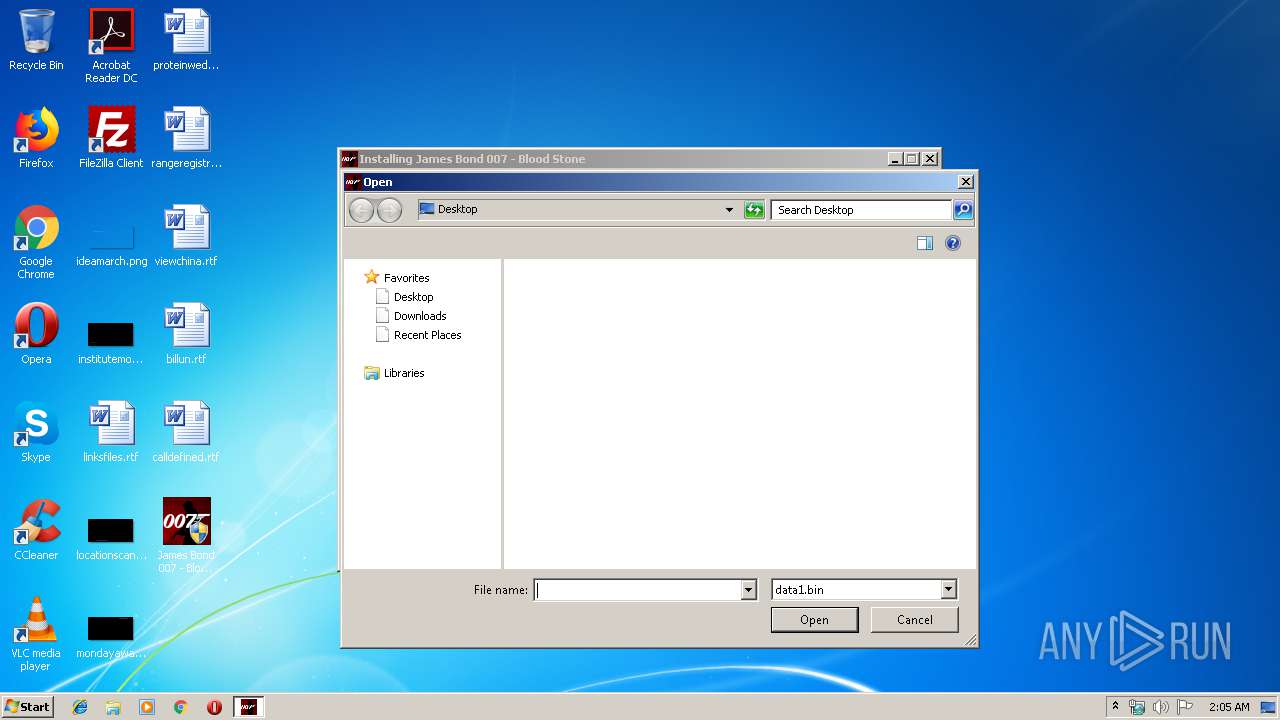1280x720 pixels.
Task: Open Windows Explorer from the taskbar
Action: tap(113, 707)
